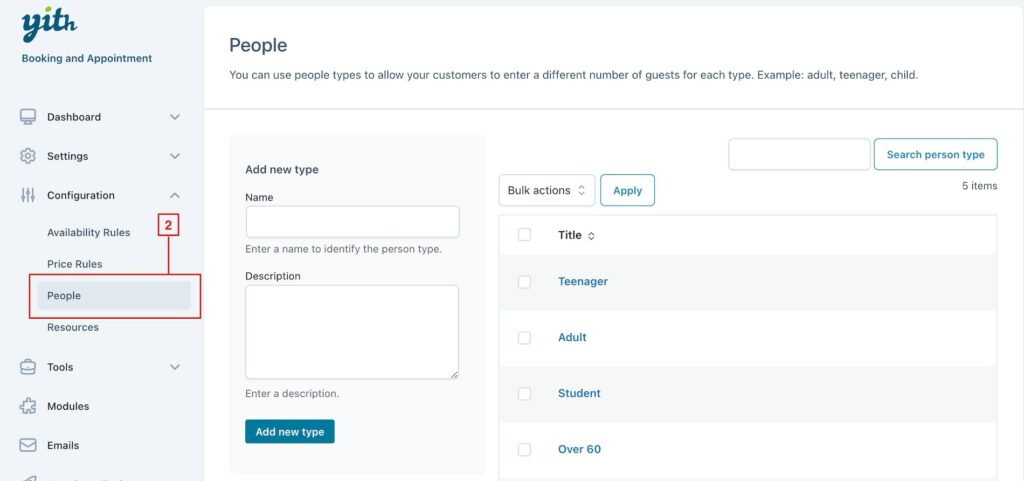
Task: Go to Resources submenu item
Action: click(x=73, y=327)
